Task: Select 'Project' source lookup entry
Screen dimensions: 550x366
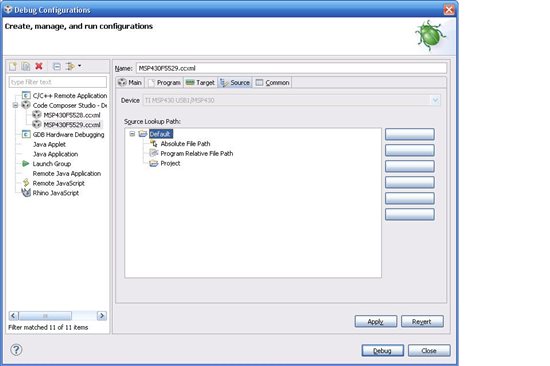Action: pyautogui.click(x=170, y=163)
